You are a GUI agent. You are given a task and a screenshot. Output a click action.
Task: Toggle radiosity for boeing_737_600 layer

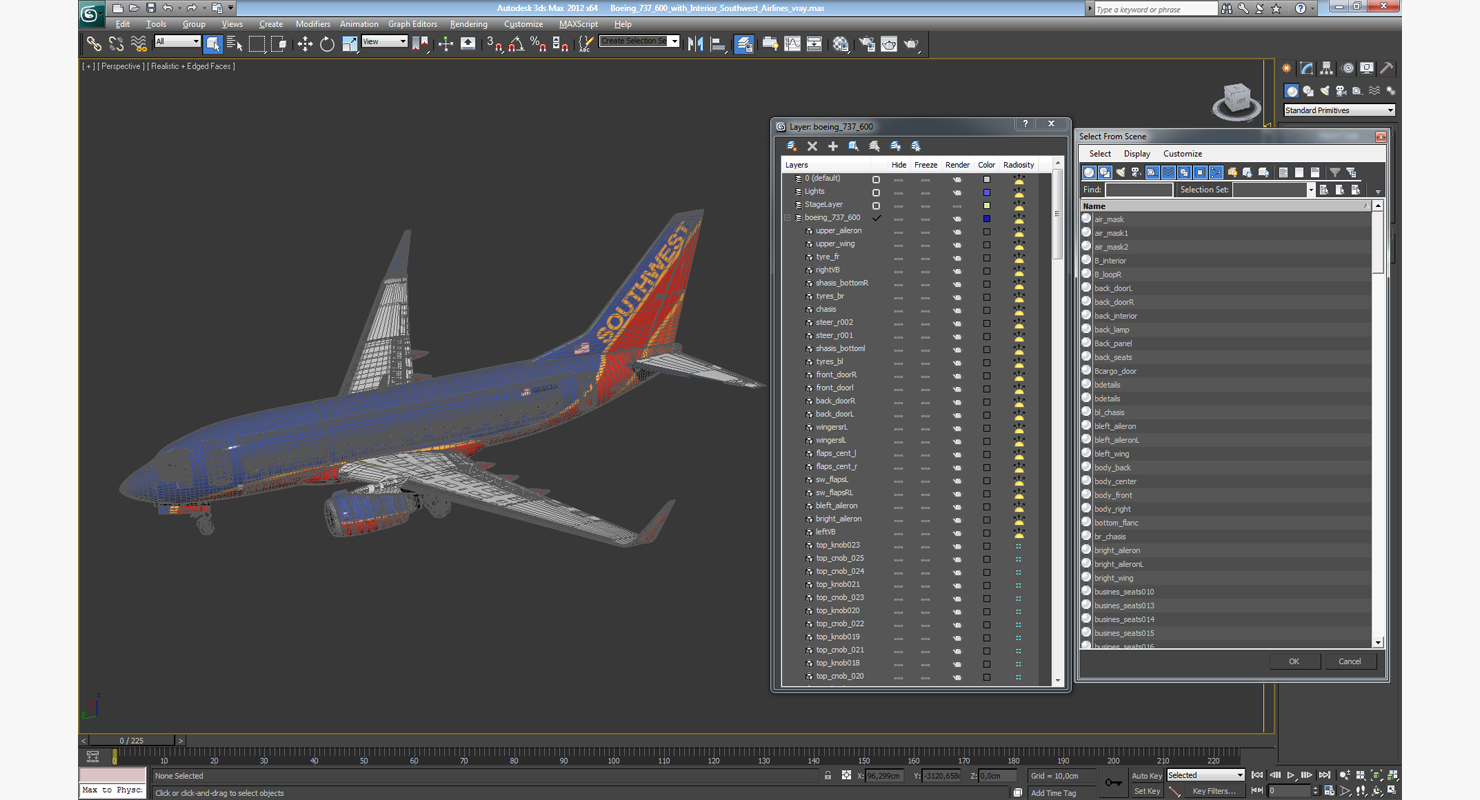1018,218
